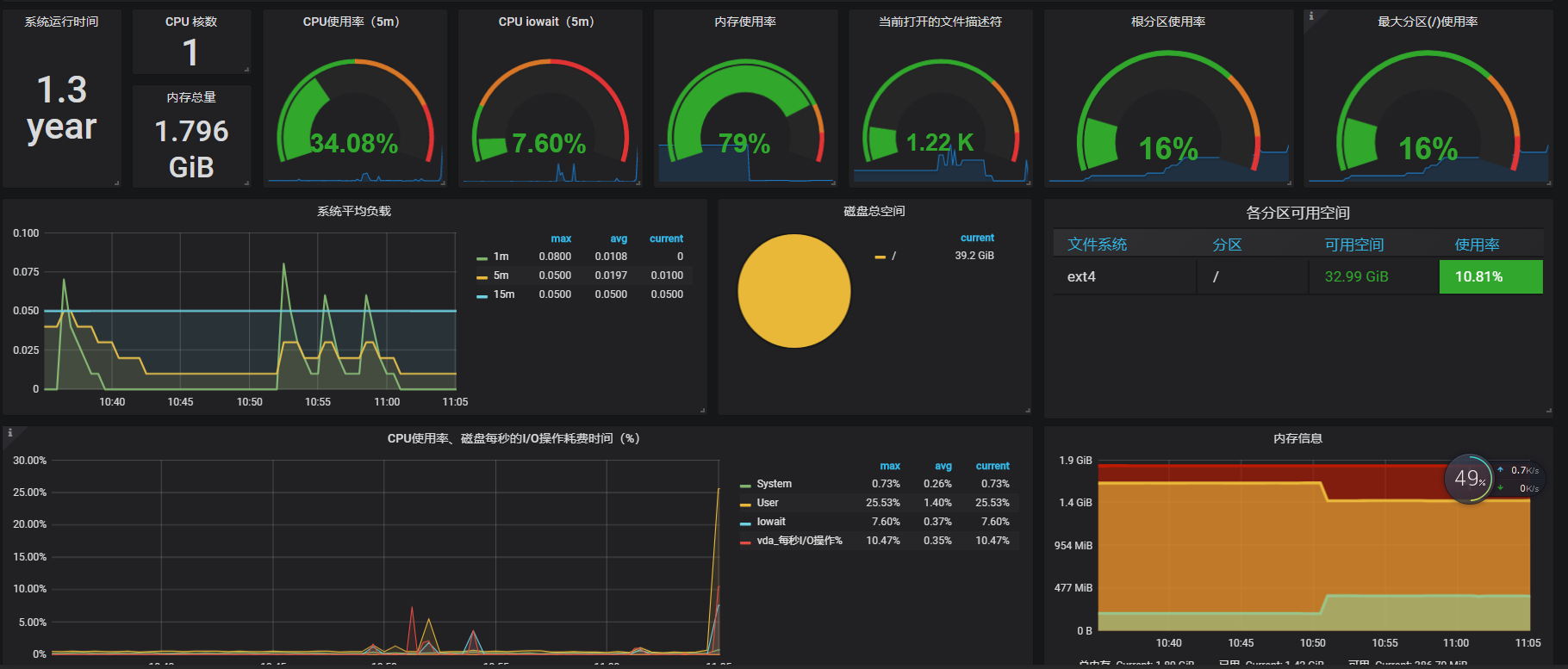
Task: Click the floating 49% monitor circle
Action: click(1469, 478)
